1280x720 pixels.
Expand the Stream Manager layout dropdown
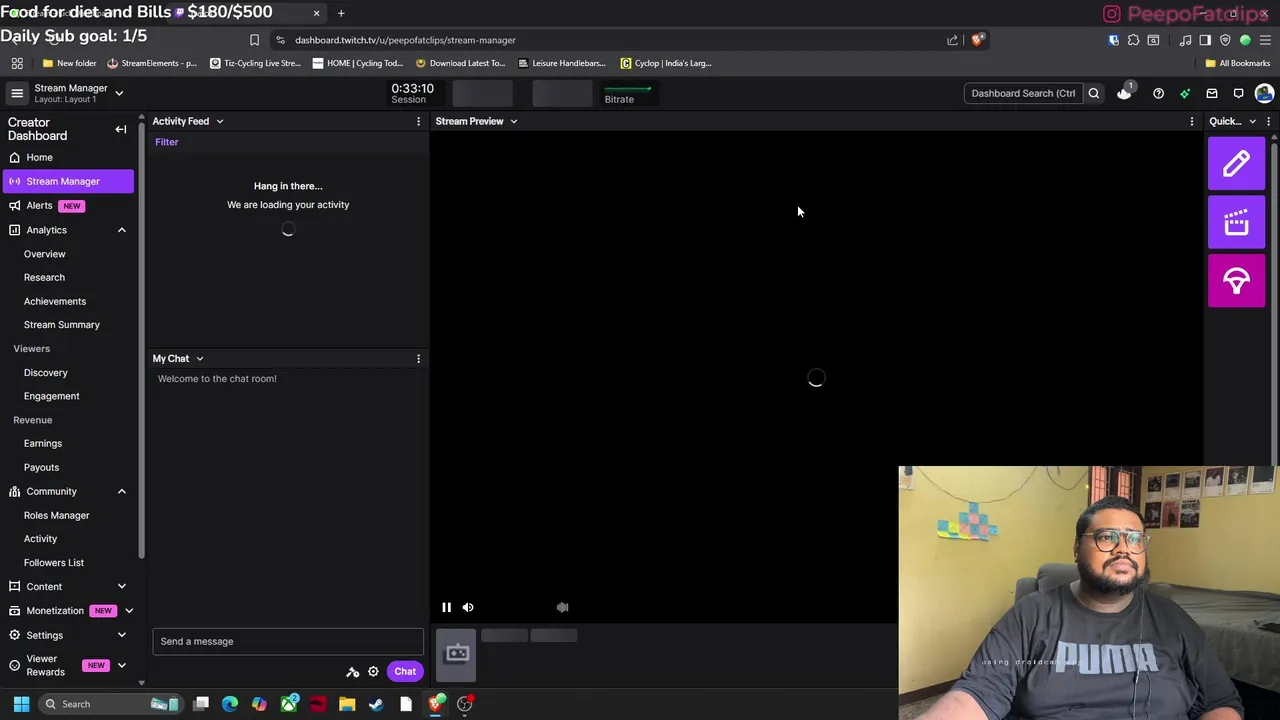119,93
